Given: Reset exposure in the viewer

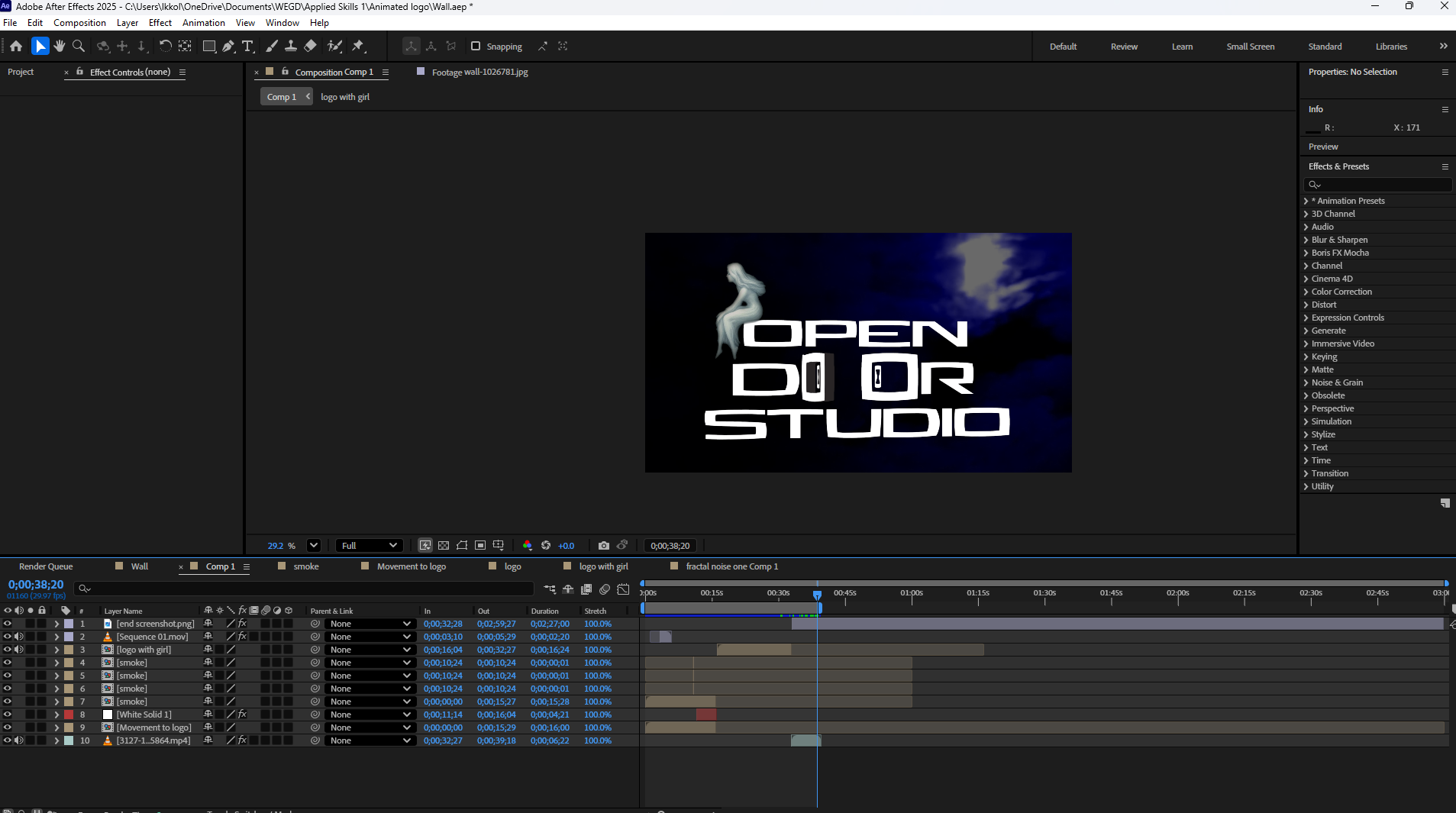Looking at the screenshot, I should pyautogui.click(x=546, y=545).
